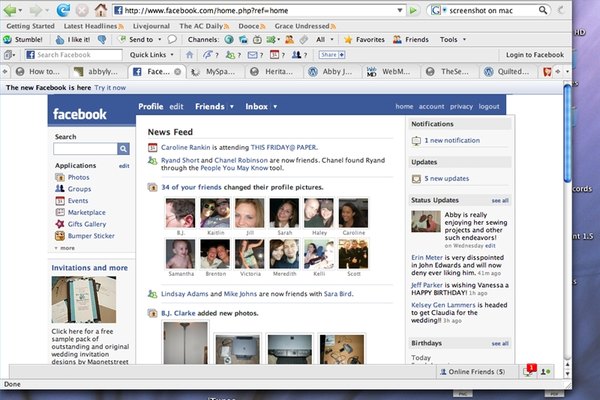Viewport: 600px width, 400px height.
Task: Open the speech bubble comment icon
Action: click(x=172, y=39)
